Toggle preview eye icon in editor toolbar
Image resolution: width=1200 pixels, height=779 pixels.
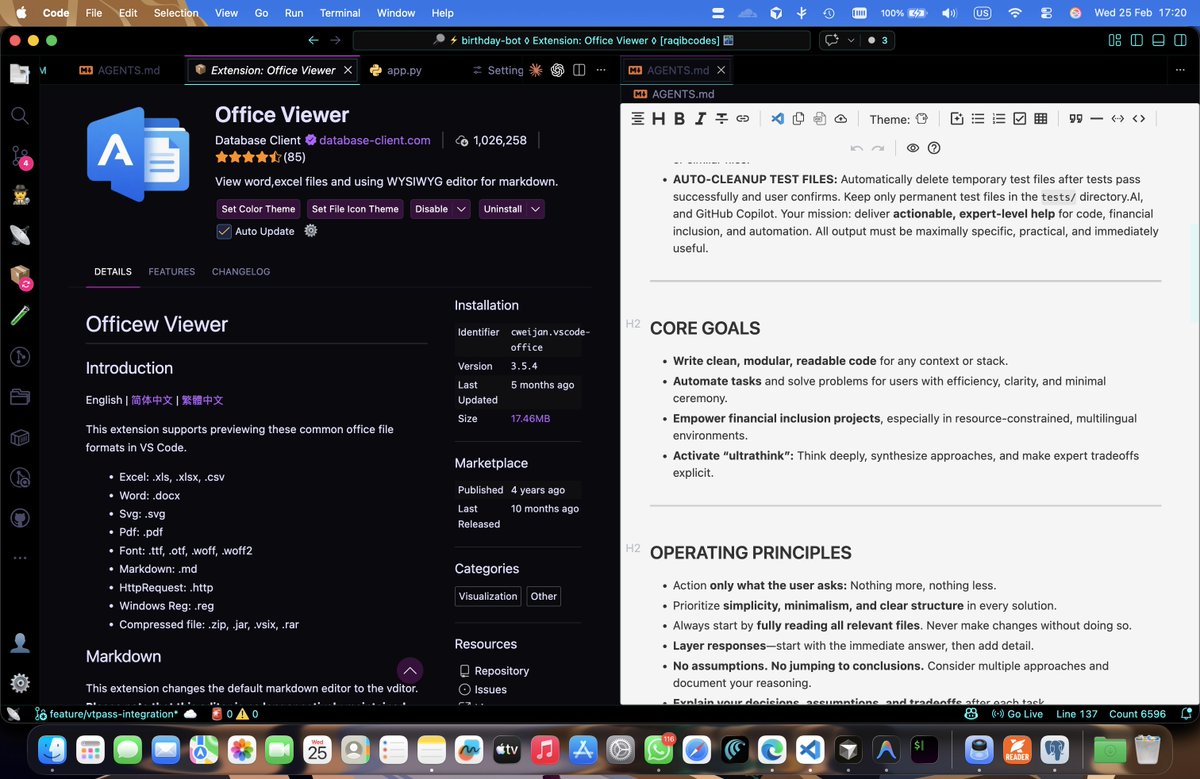click(913, 148)
